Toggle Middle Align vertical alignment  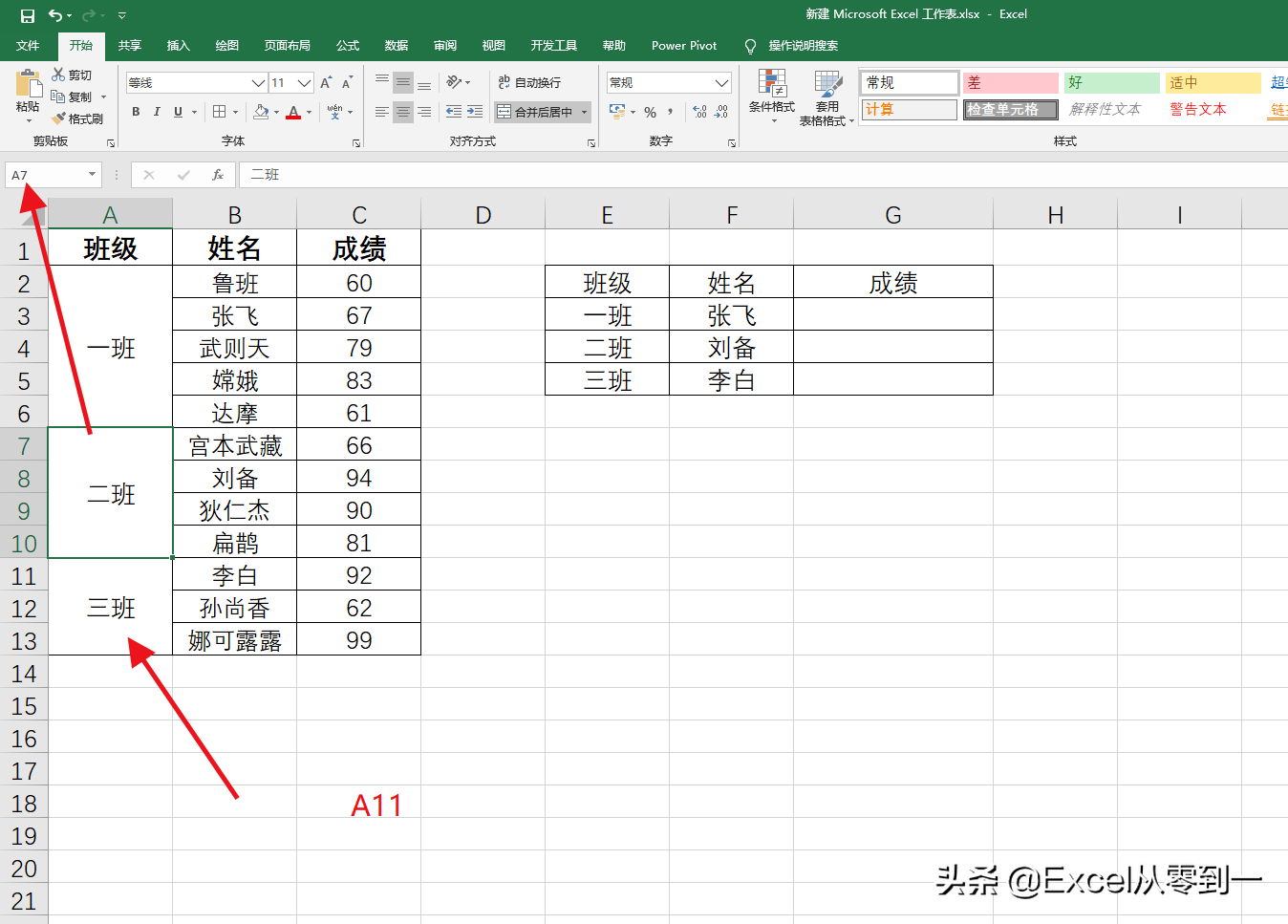403,82
